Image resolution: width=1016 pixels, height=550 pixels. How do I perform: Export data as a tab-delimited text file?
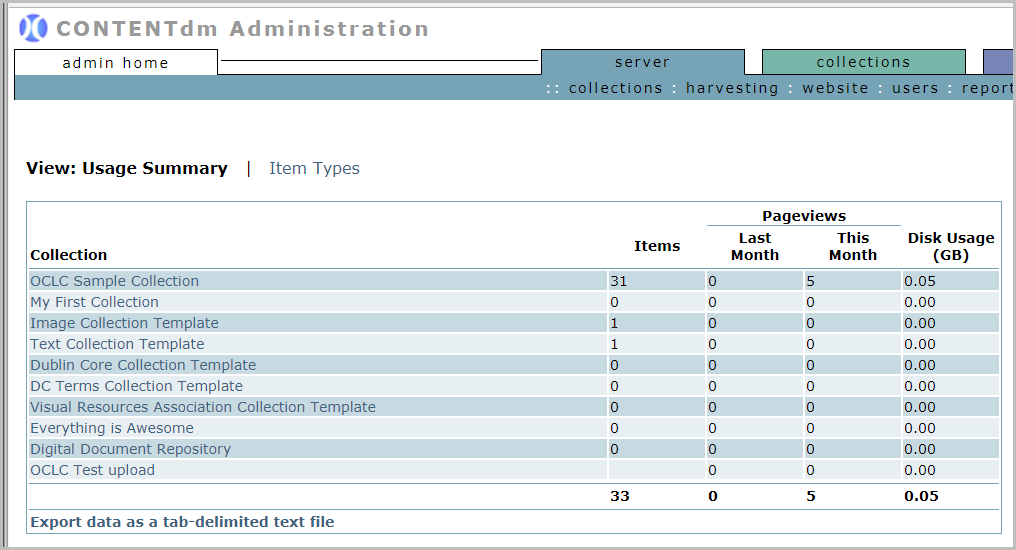point(182,522)
